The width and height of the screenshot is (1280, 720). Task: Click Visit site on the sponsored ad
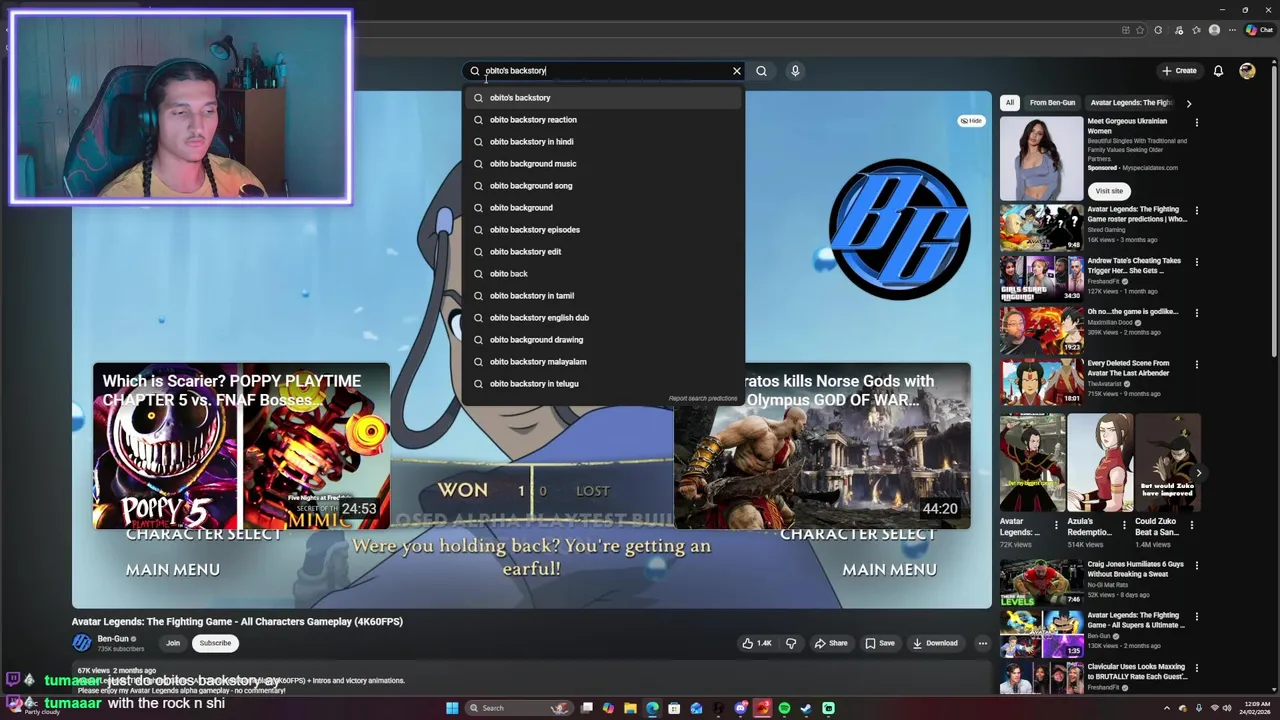pyautogui.click(x=1109, y=191)
